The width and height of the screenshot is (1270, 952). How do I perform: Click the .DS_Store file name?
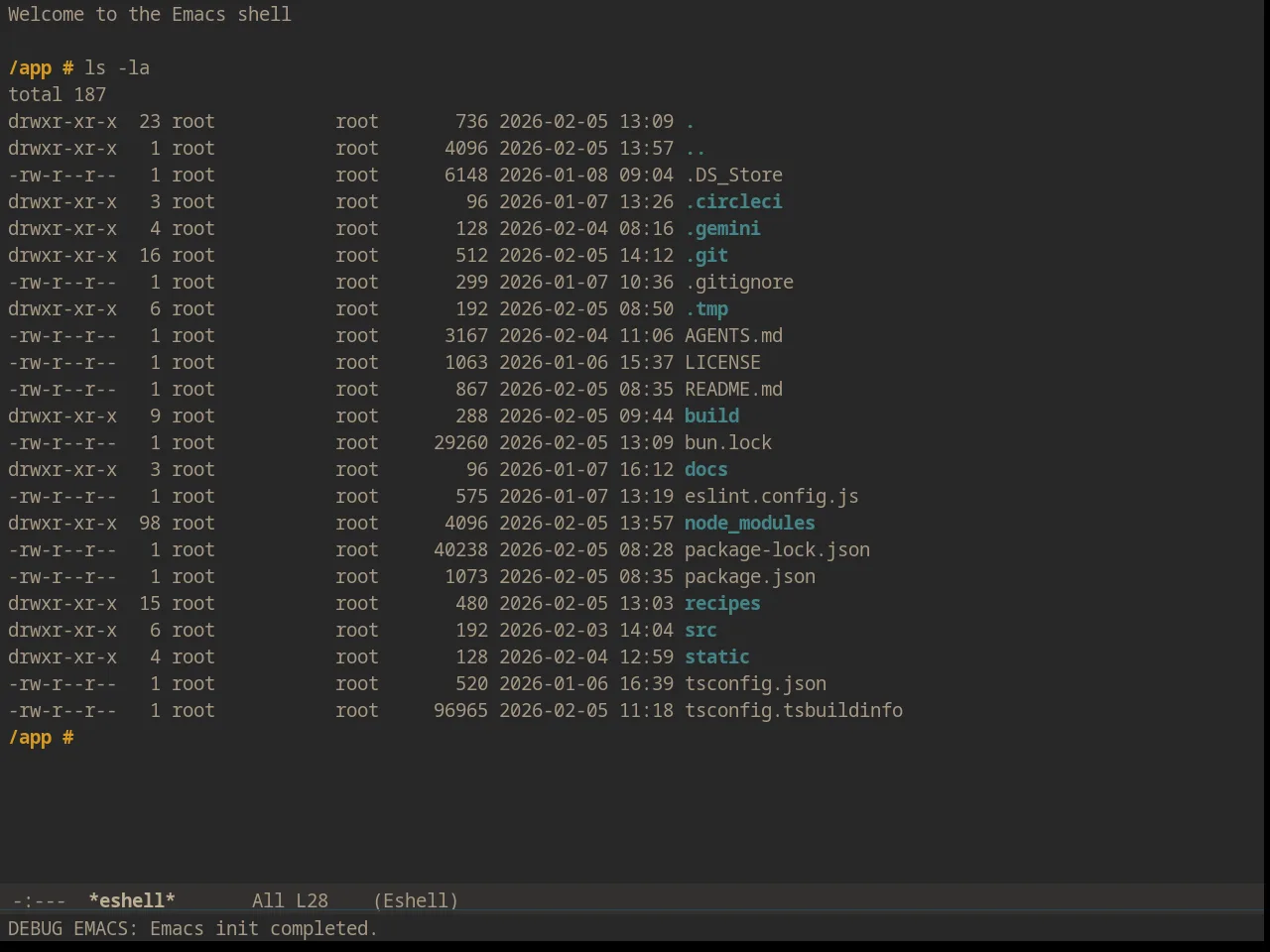coord(733,175)
